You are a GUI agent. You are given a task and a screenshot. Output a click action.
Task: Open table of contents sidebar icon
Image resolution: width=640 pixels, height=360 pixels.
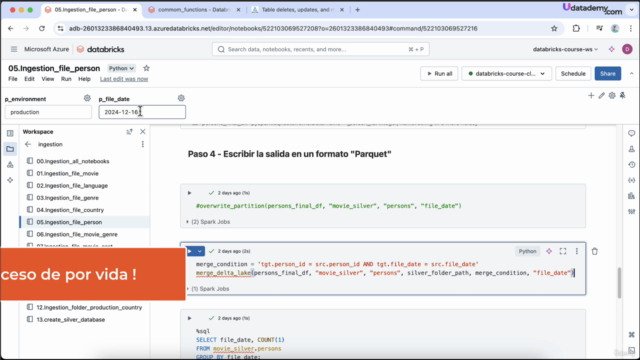point(10,133)
